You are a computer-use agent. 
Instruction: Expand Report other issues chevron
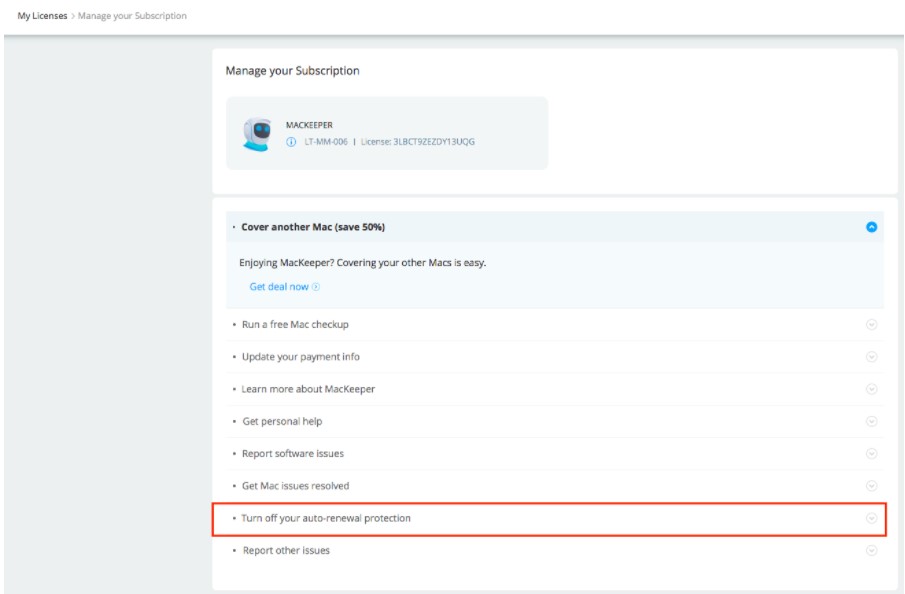click(x=872, y=551)
